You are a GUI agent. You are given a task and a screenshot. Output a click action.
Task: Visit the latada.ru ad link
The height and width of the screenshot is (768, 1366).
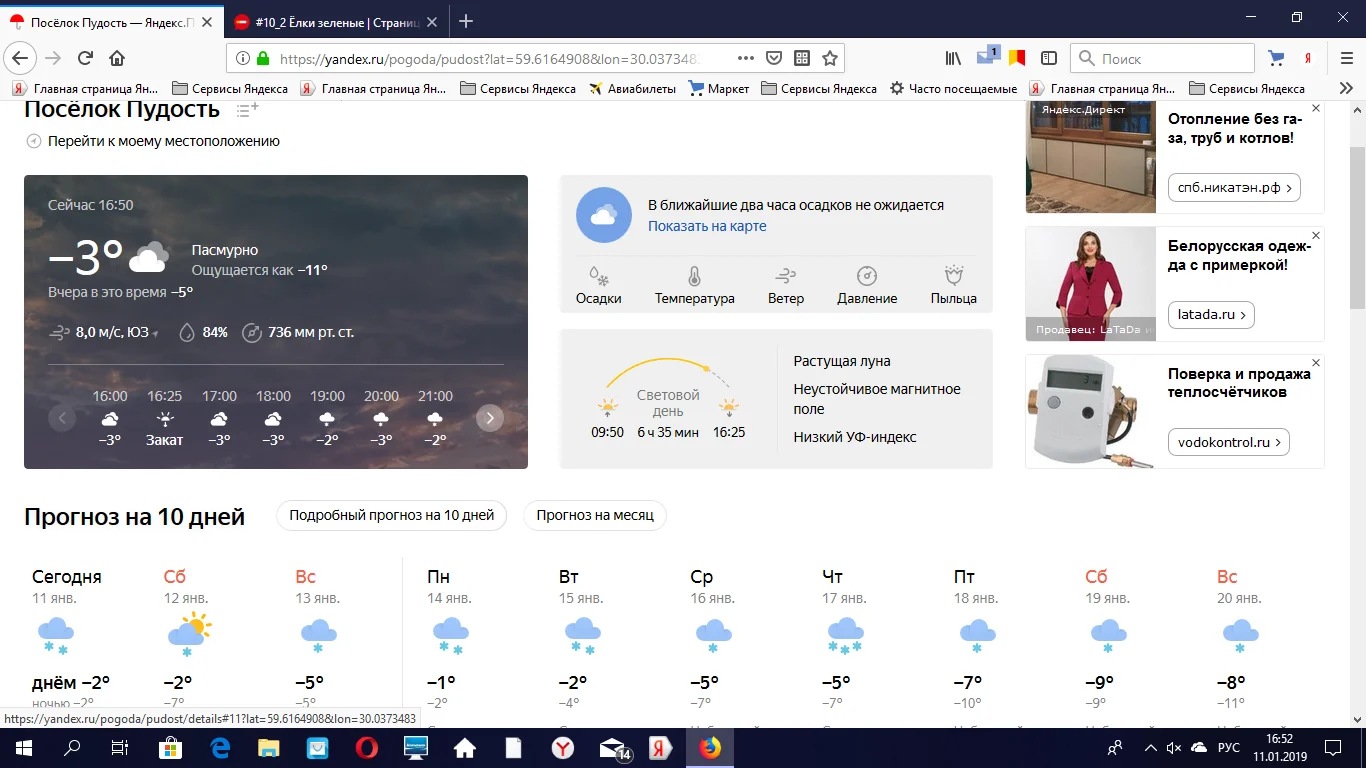1211,315
